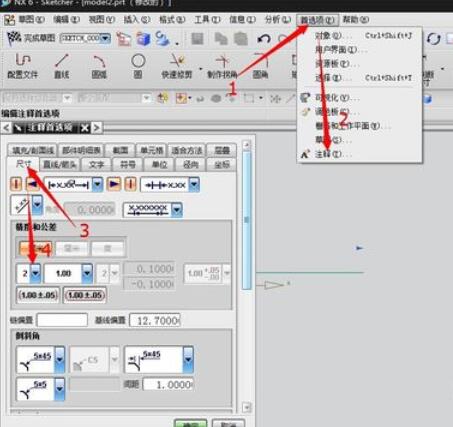
Task: Open the dimension text placement dropdown
Action: tap(97, 184)
